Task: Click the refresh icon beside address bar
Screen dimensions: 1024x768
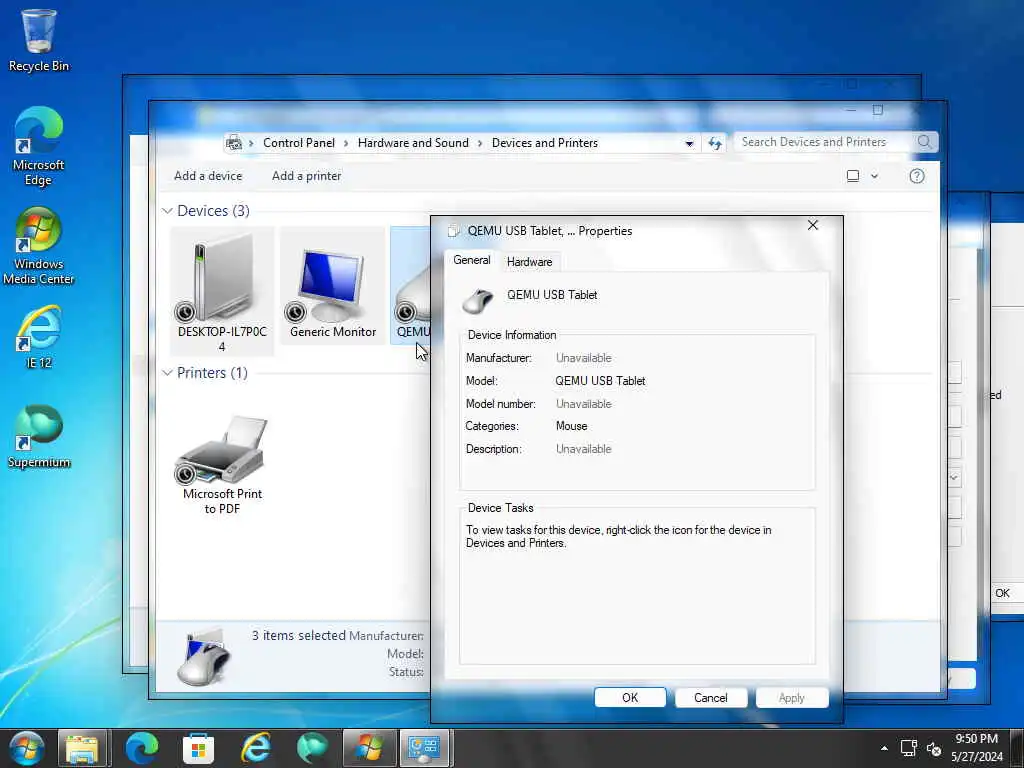Action: 714,143
